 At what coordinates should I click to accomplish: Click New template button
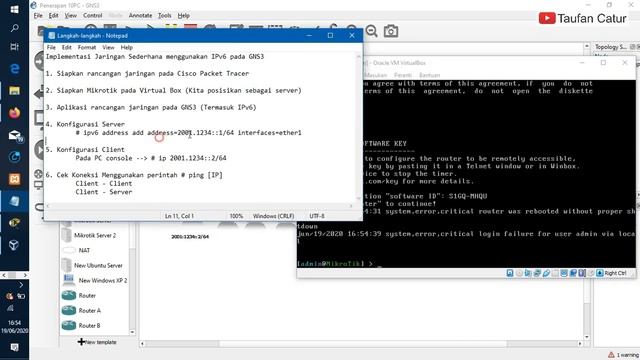tap(97, 342)
